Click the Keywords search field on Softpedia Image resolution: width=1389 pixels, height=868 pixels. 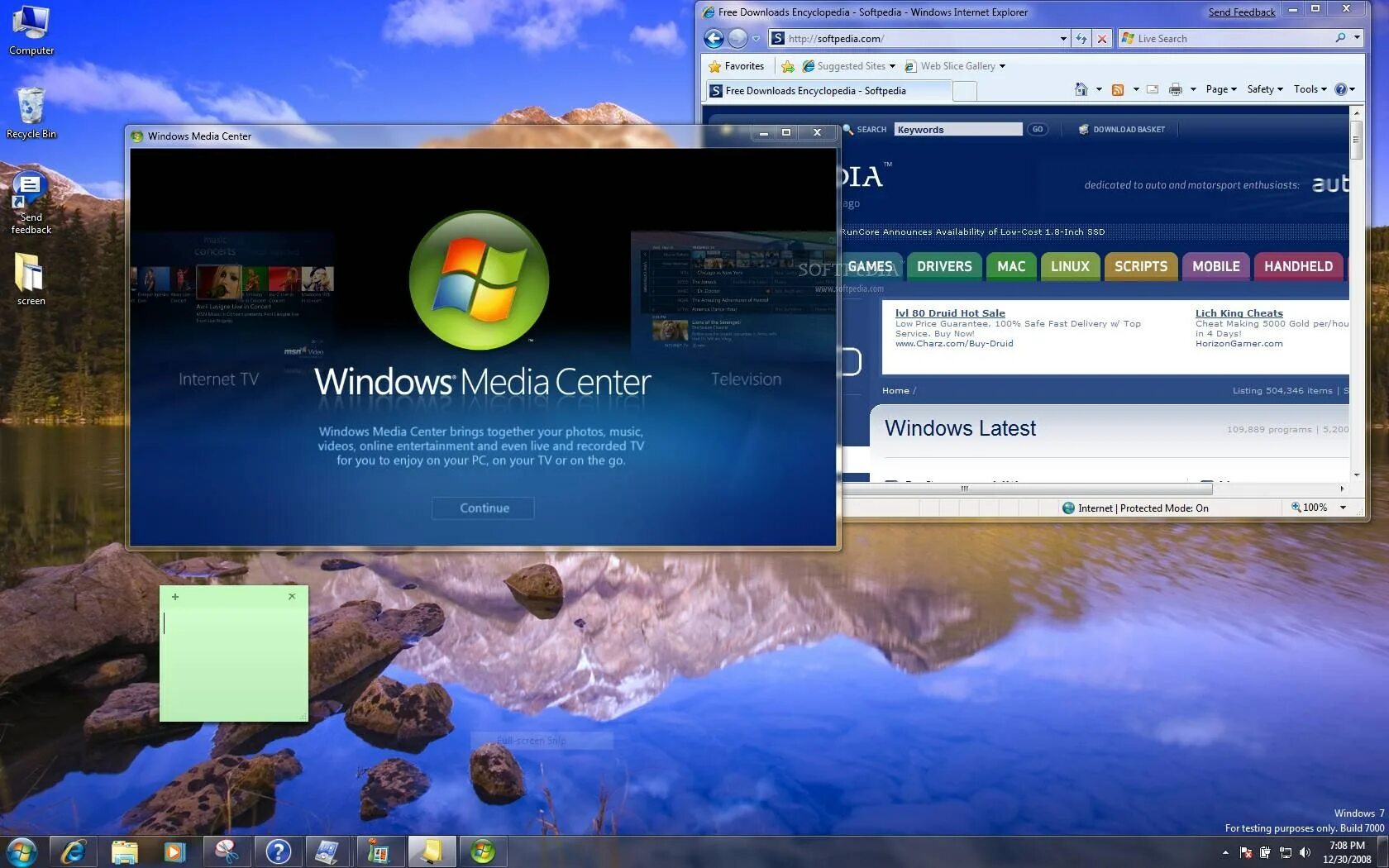tap(957, 130)
